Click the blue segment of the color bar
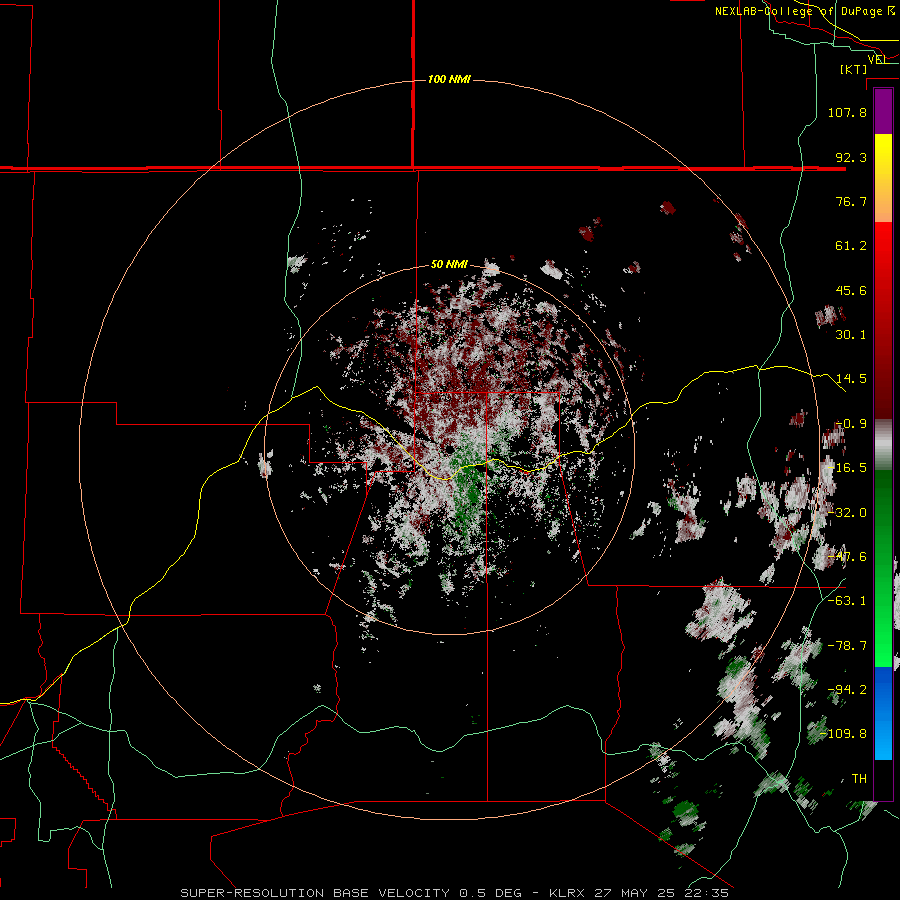This screenshot has width=900, height=900. pyautogui.click(x=883, y=713)
